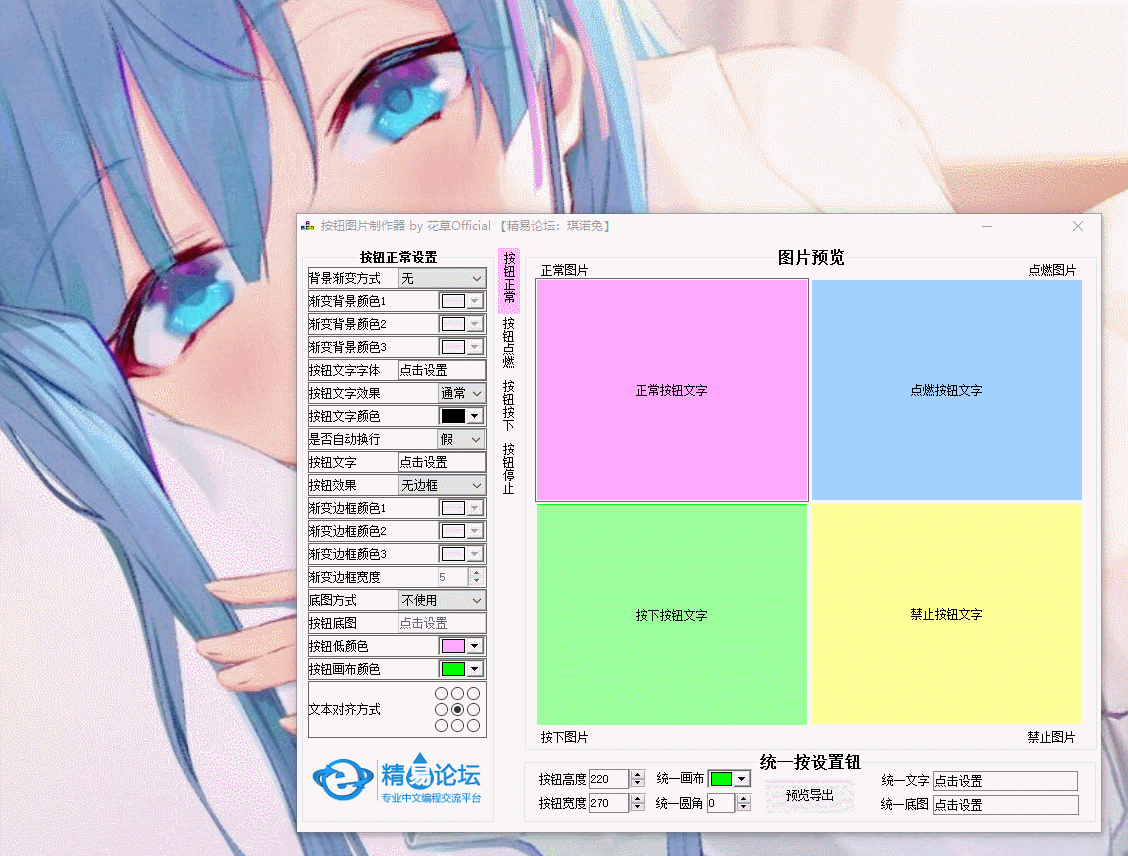Screen dimensions: 1128x856
Task: Close the 按钮图片制作器 window
Action: [1078, 226]
